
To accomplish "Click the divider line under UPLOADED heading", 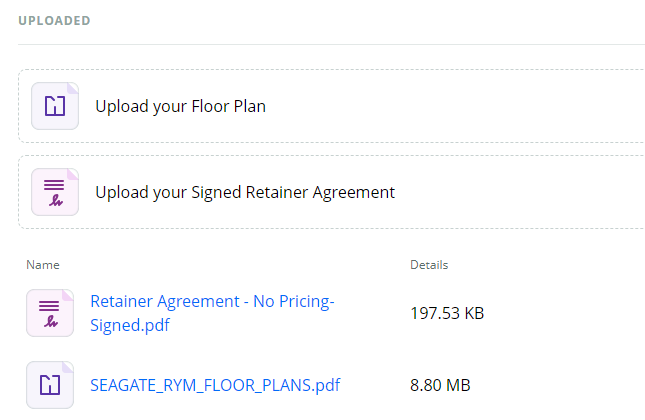I will 332,44.
